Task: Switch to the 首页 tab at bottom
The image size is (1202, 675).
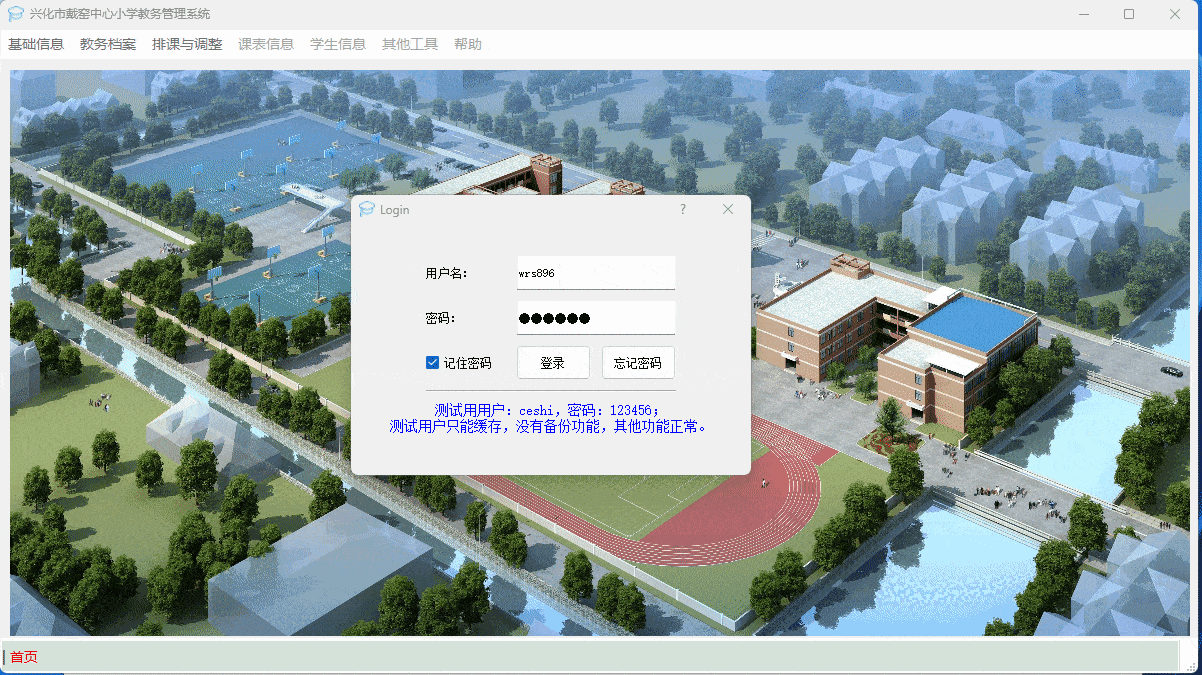Action: (24, 657)
